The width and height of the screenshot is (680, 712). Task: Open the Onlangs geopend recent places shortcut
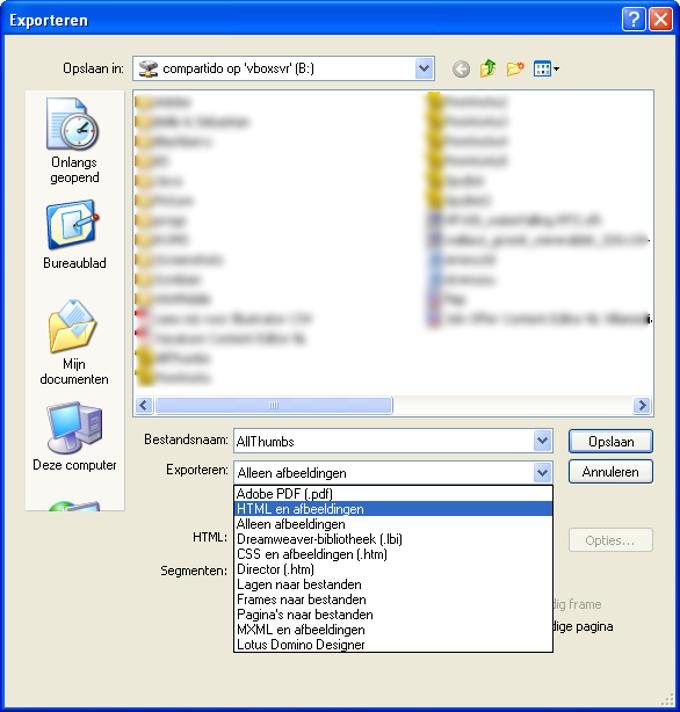(74, 141)
